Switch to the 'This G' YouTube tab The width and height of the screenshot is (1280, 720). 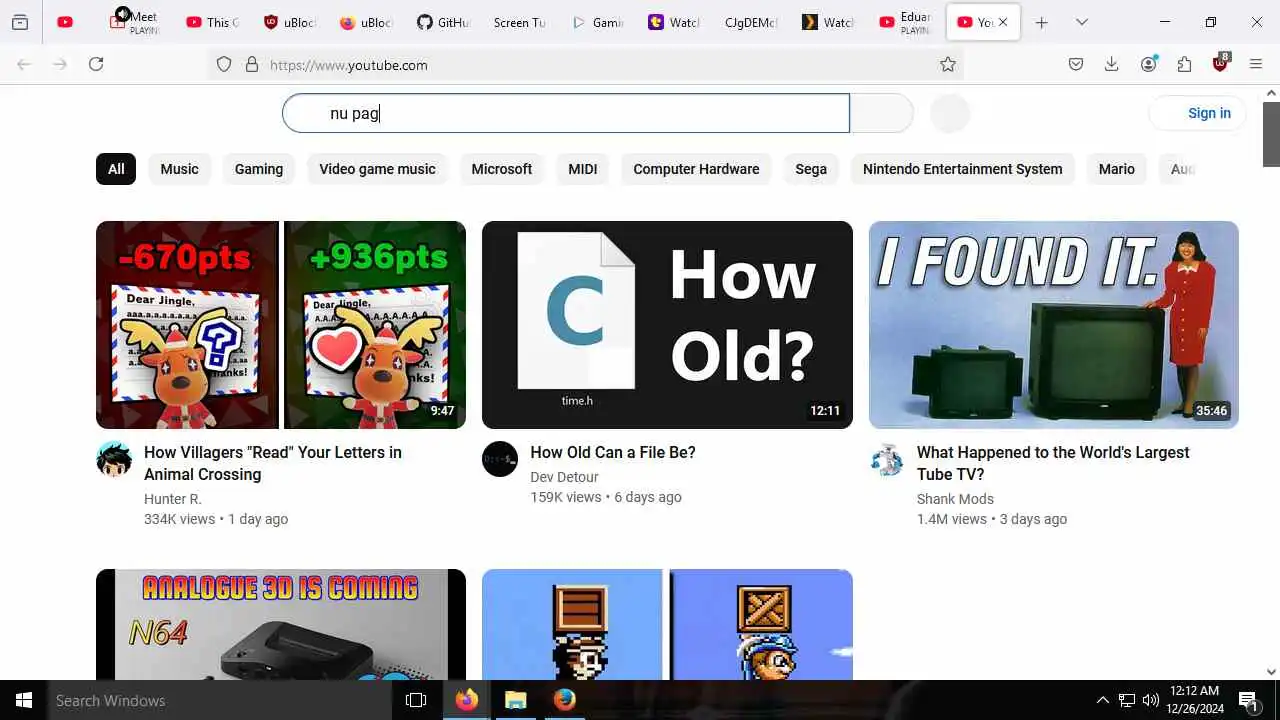tap(211, 22)
